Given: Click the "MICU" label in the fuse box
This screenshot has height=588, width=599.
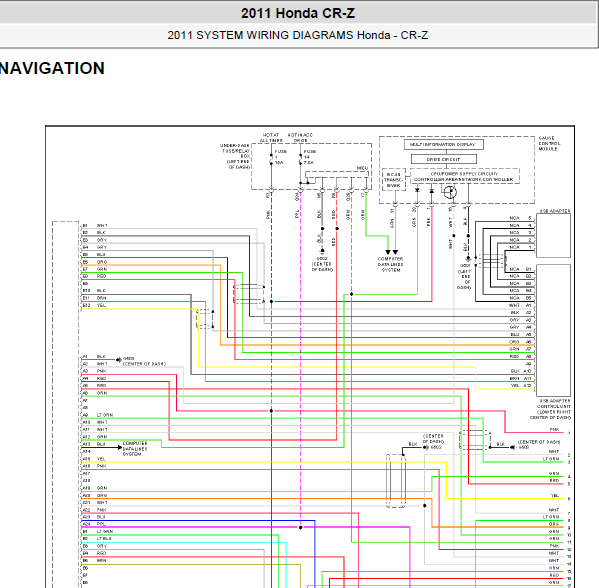Looking at the screenshot, I should 362,168.
